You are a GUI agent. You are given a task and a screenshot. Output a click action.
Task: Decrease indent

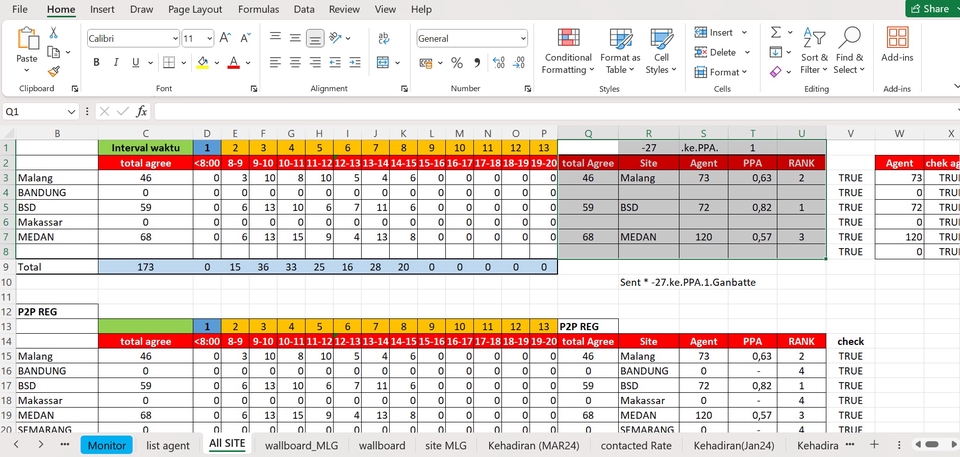[x=335, y=62]
